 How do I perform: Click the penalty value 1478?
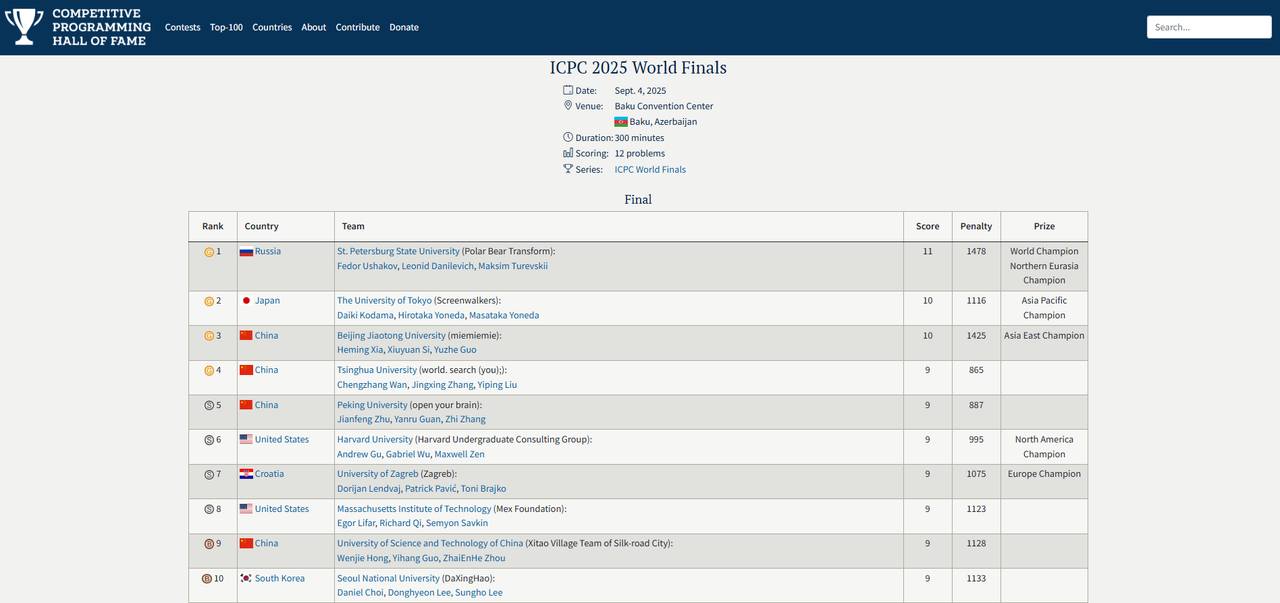pyautogui.click(x=976, y=251)
